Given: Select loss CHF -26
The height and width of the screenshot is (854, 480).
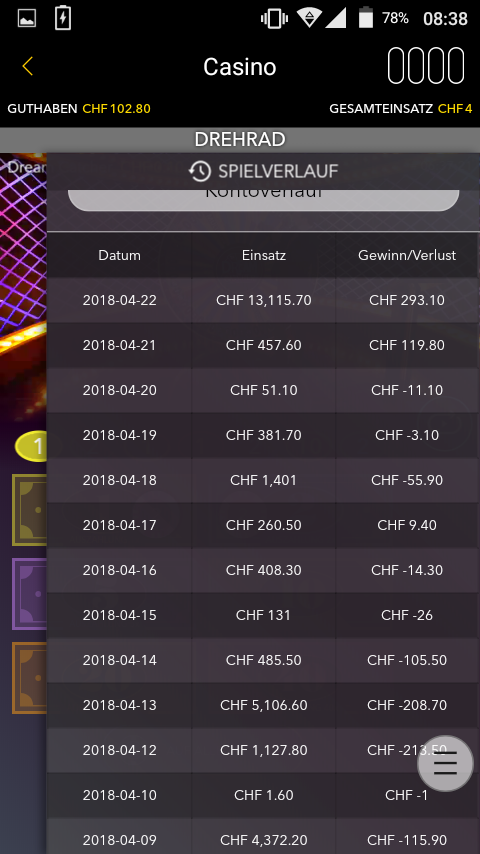Looking at the screenshot, I should click(x=407, y=615).
